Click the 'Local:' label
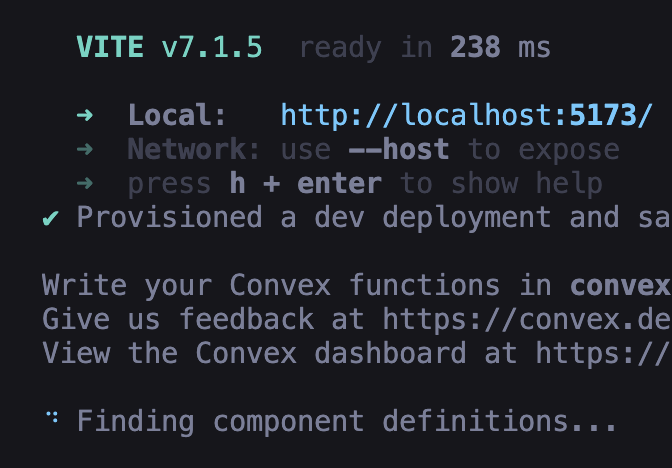This screenshot has height=468, width=672. pyautogui.click(x=177, y=115)
